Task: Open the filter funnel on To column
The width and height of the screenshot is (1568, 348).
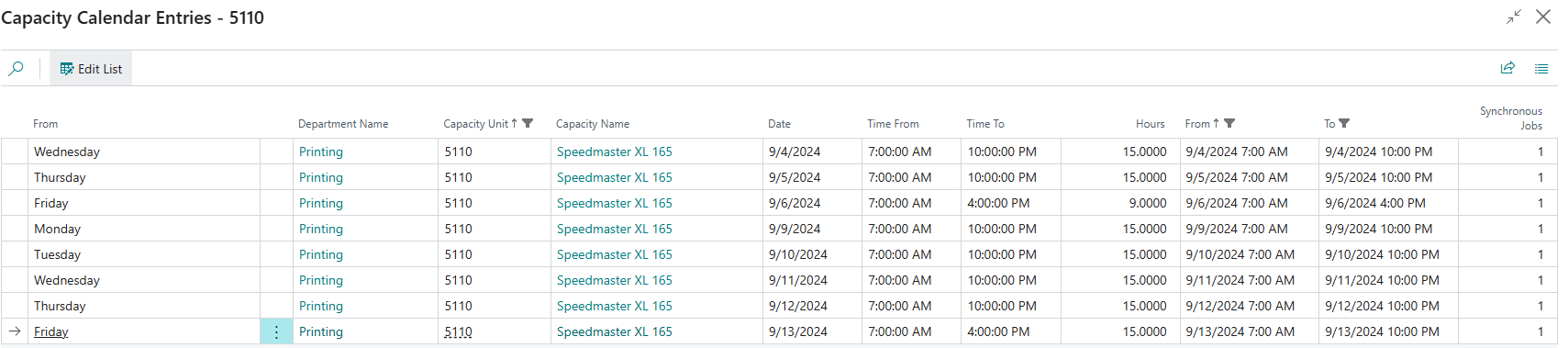Action: pyautogui.click(x=1344, y=123)
